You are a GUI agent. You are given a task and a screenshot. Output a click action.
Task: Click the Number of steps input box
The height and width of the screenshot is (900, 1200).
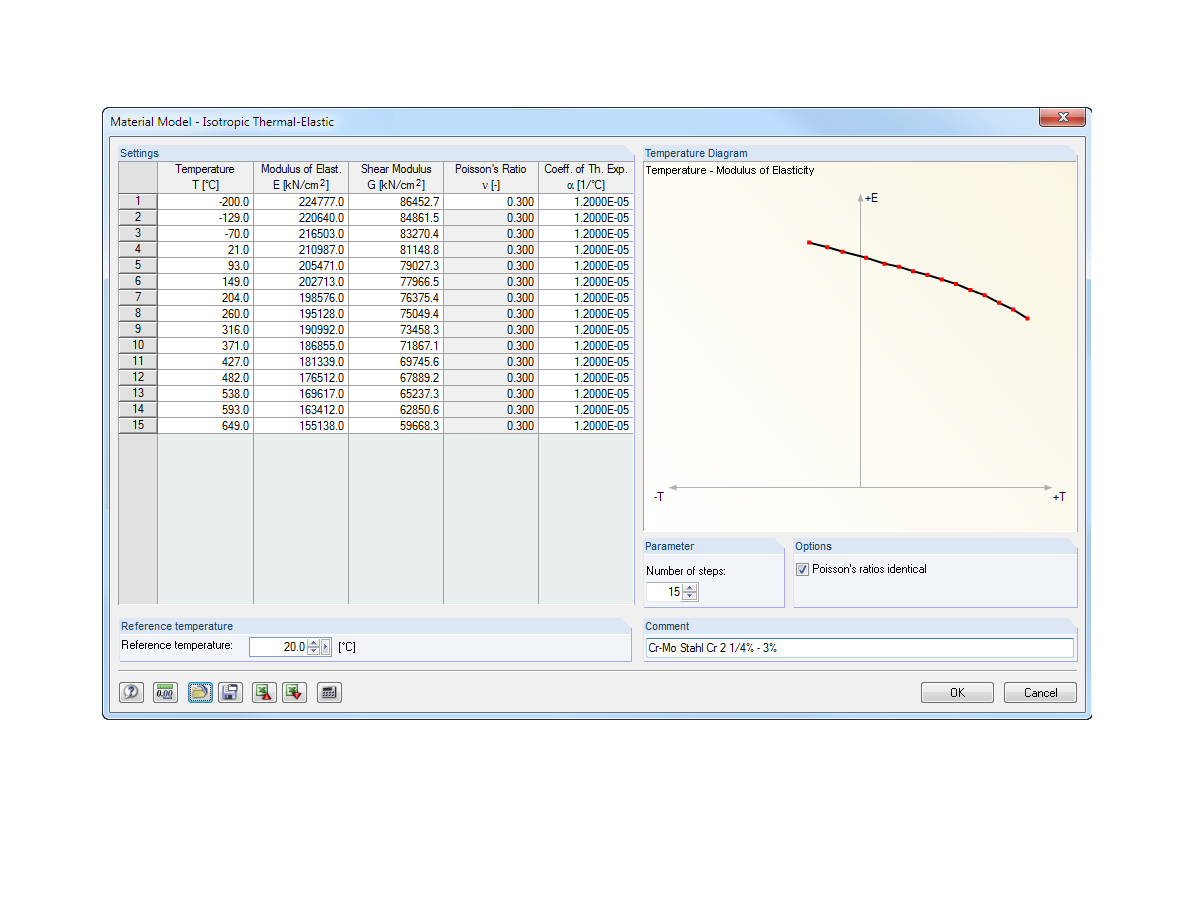(670, 592)
